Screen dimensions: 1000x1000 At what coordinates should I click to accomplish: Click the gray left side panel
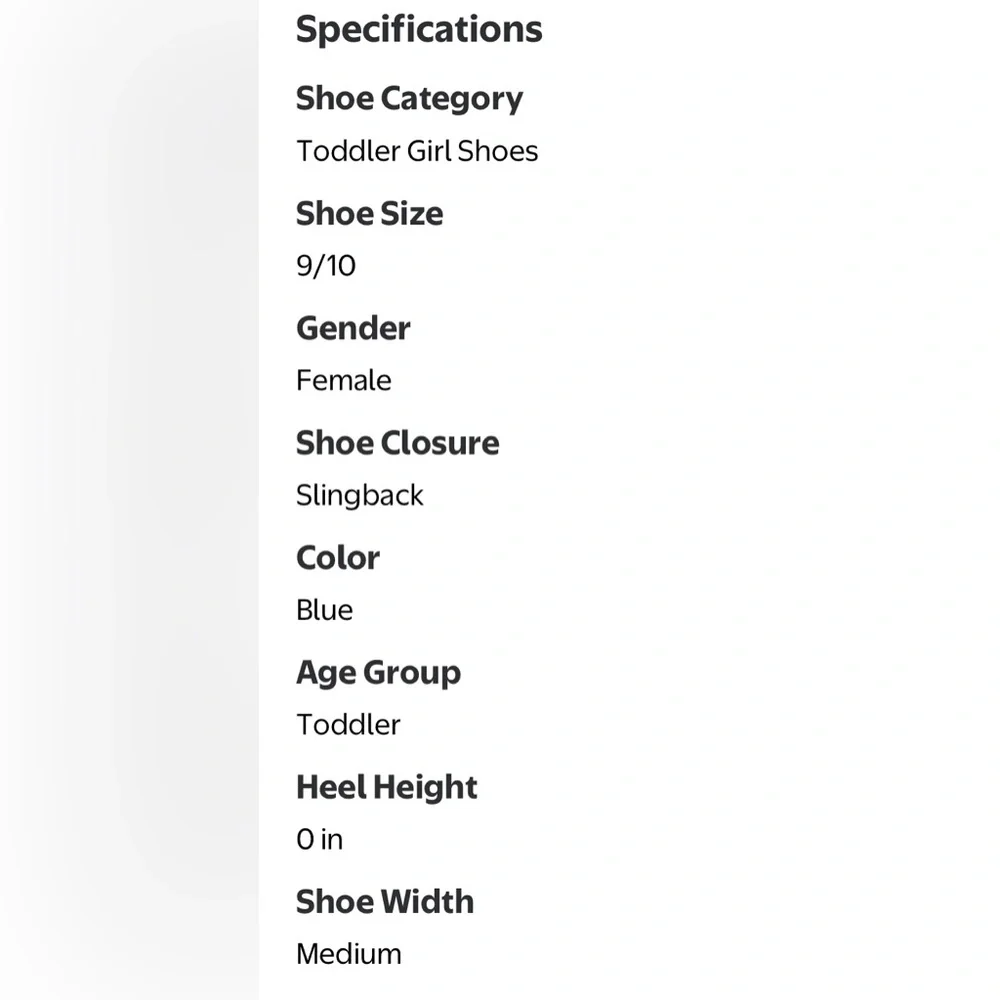tap(129, 500)
